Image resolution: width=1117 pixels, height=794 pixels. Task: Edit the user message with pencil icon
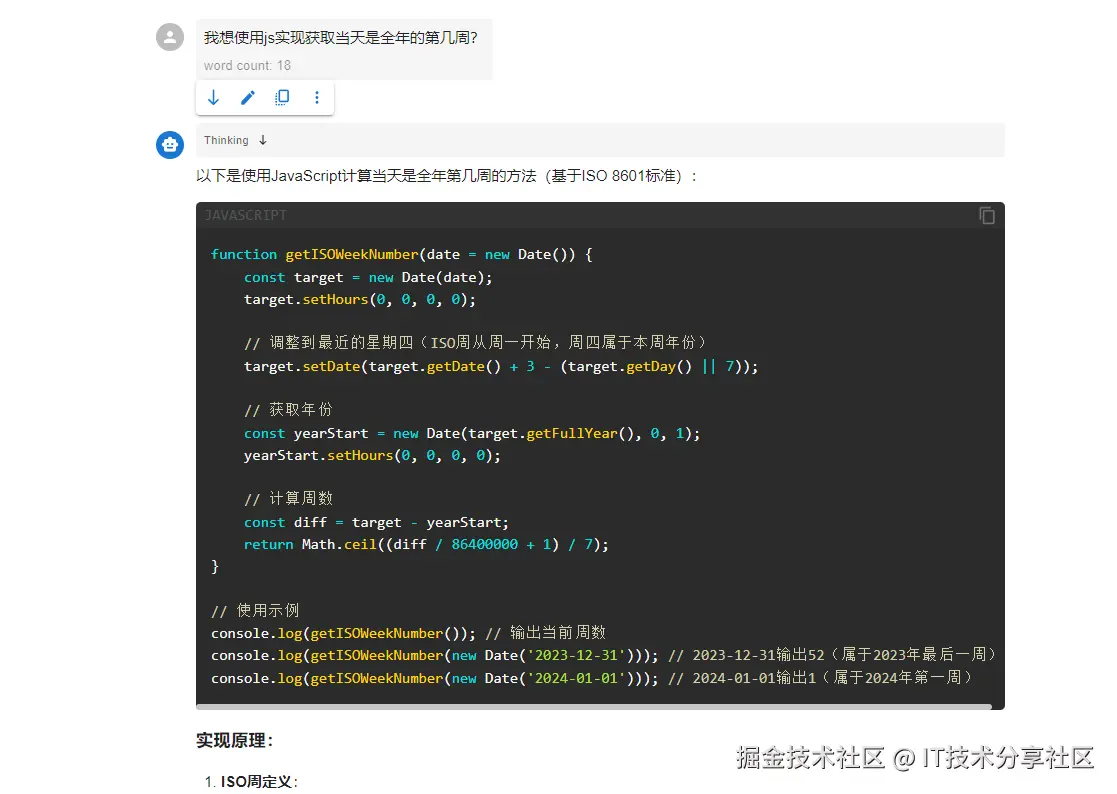coord(247,98)
